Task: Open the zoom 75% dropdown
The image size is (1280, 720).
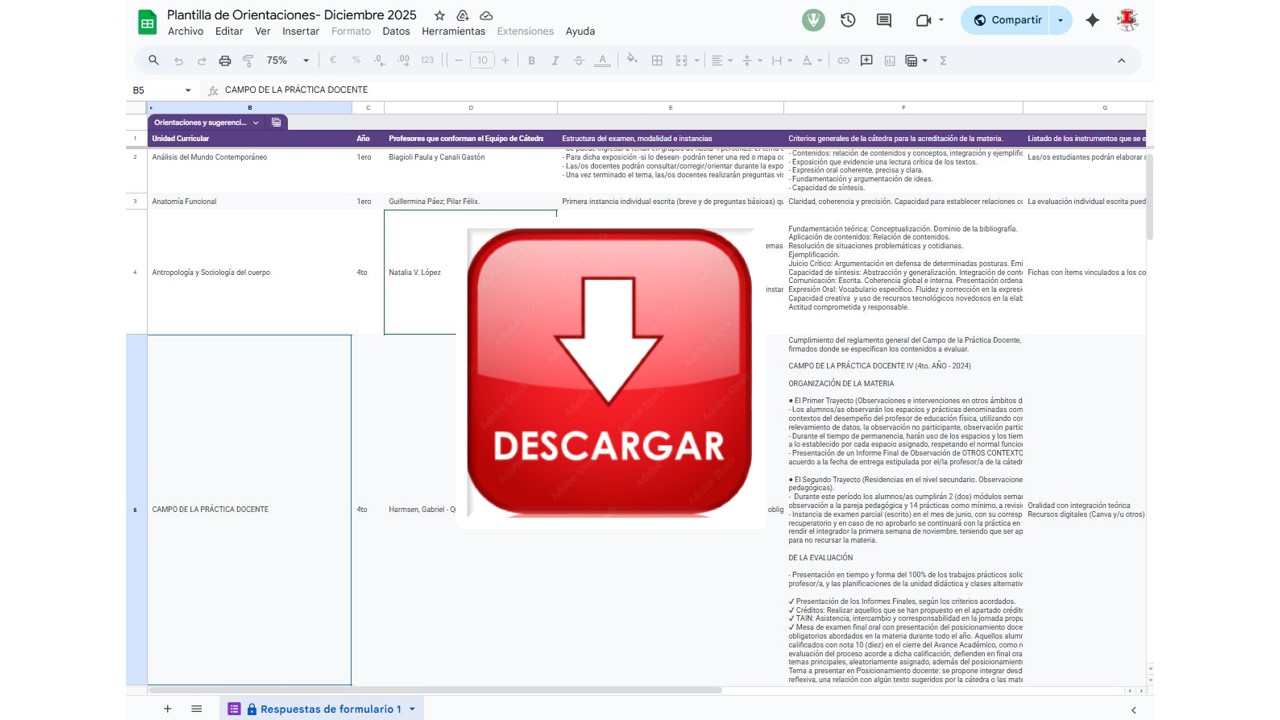Action: coord(288,61)
